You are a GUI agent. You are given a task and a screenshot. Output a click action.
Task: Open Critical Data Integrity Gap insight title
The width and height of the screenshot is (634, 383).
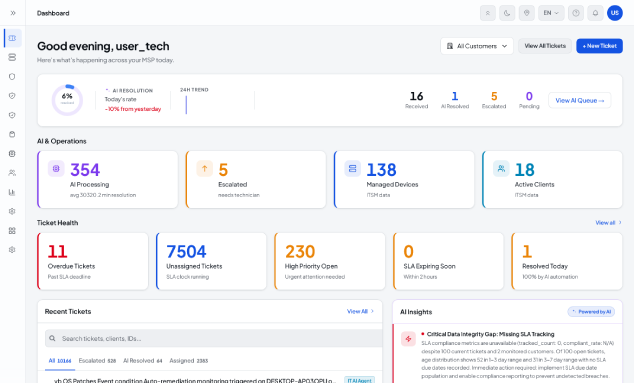click(490, 334)
